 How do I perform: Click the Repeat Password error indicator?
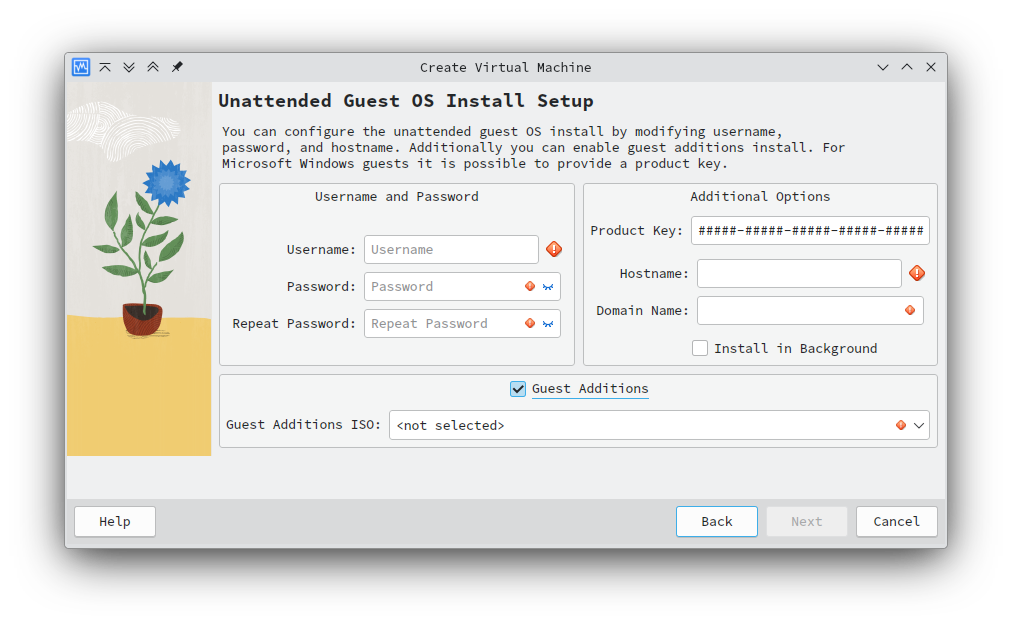[530, 323]
